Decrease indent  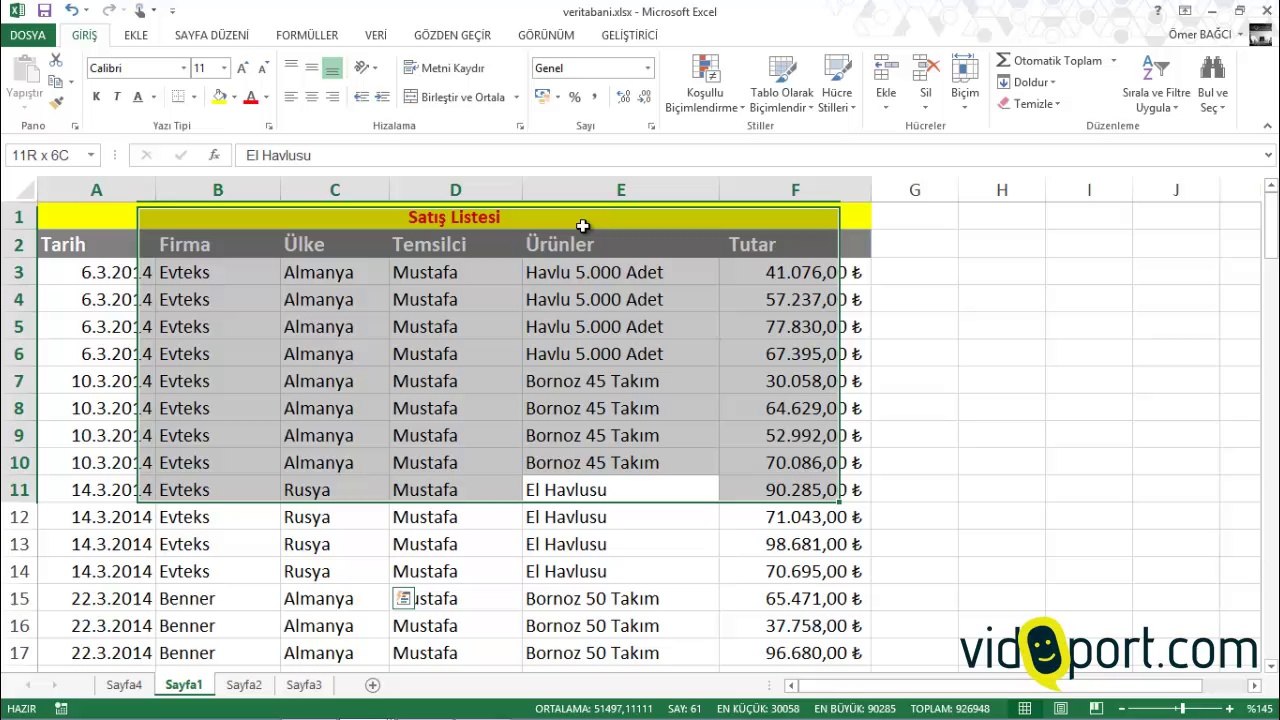360,97
